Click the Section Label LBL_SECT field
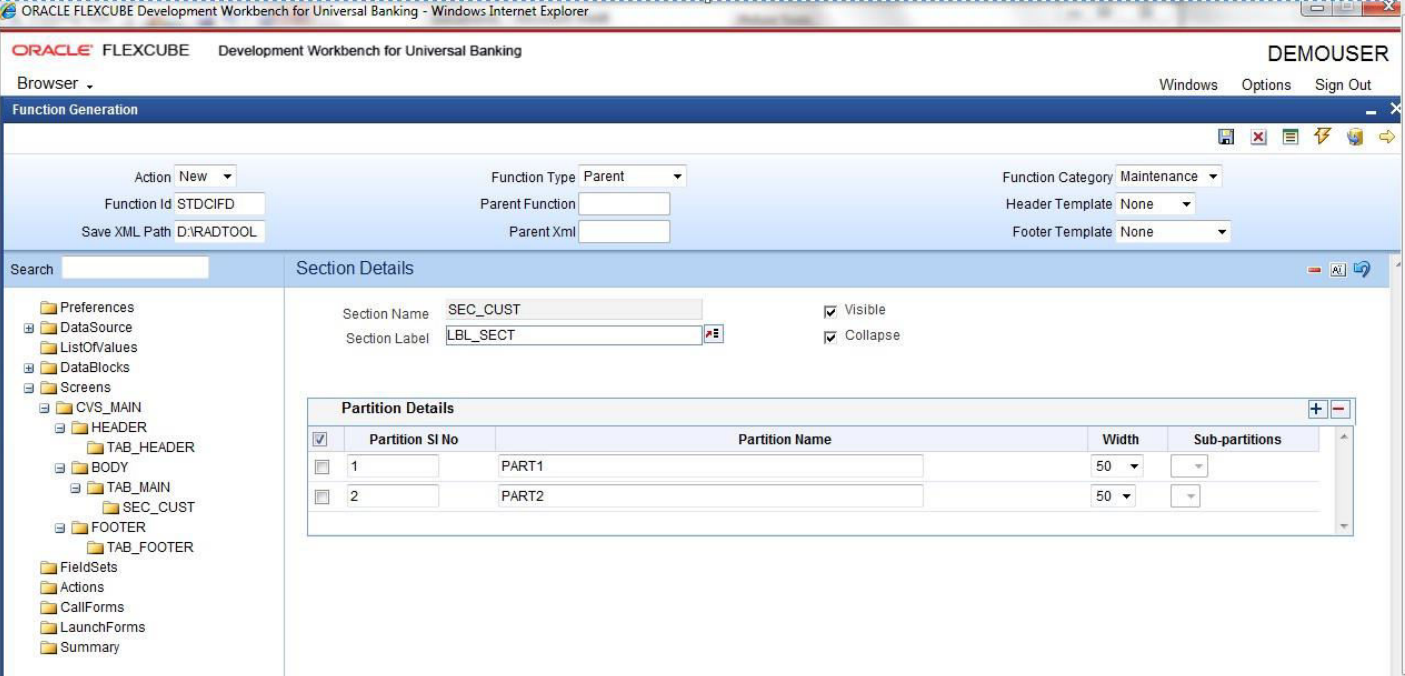Viewport: 1405px width, 676px height. tap(574, 335)
